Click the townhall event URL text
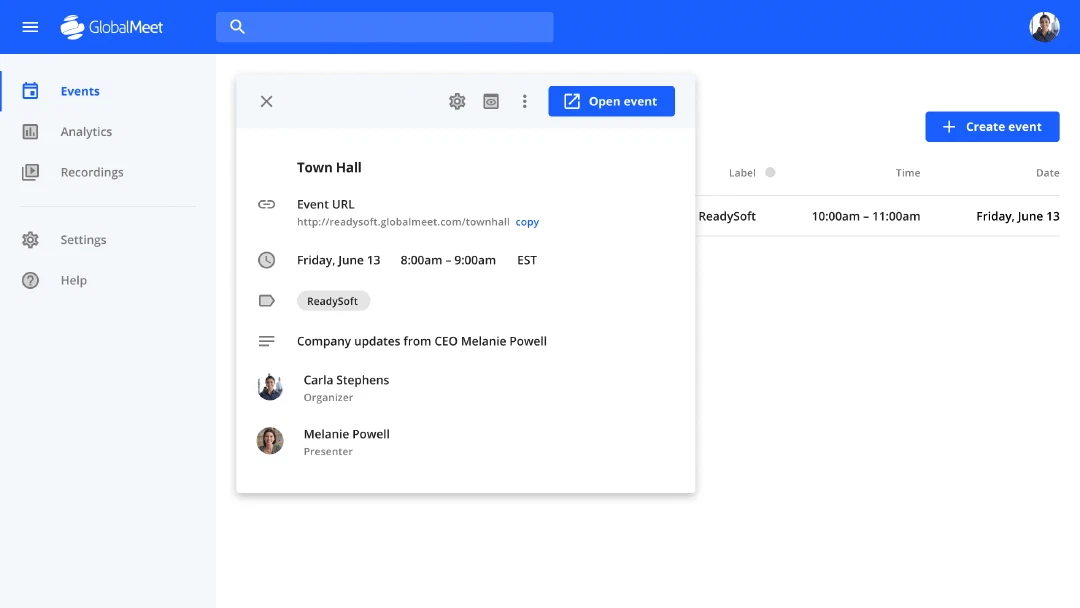 click(403, 222)
